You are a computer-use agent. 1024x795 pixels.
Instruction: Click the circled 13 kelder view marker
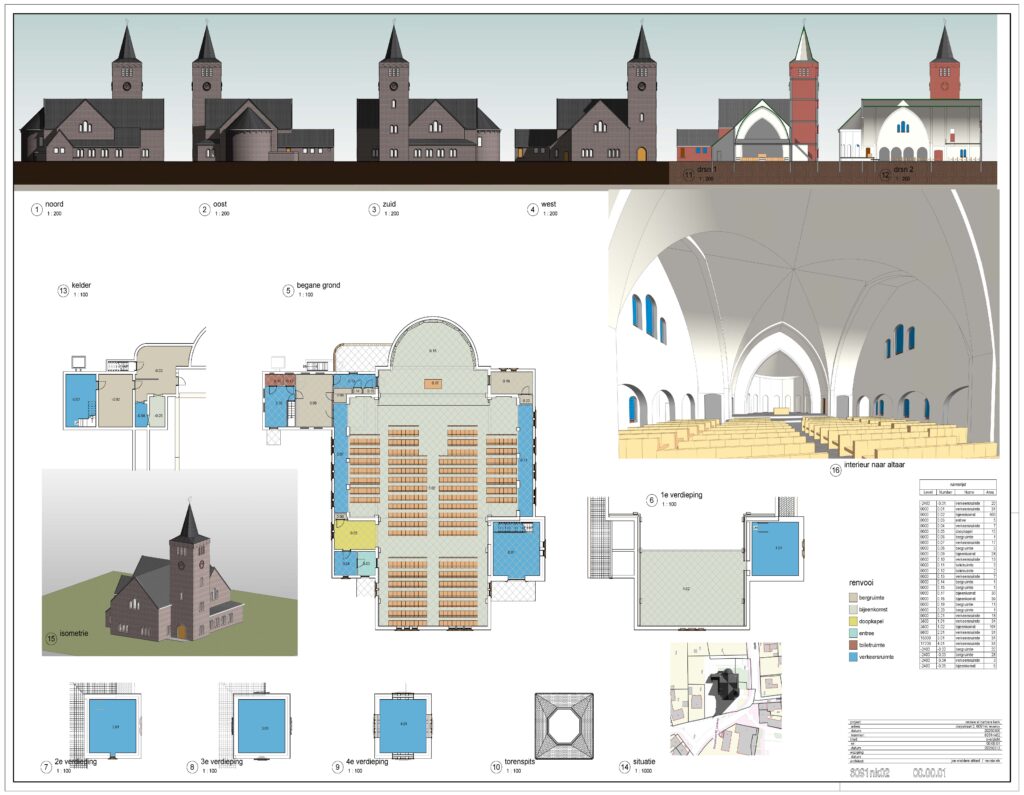coord(62,291)
